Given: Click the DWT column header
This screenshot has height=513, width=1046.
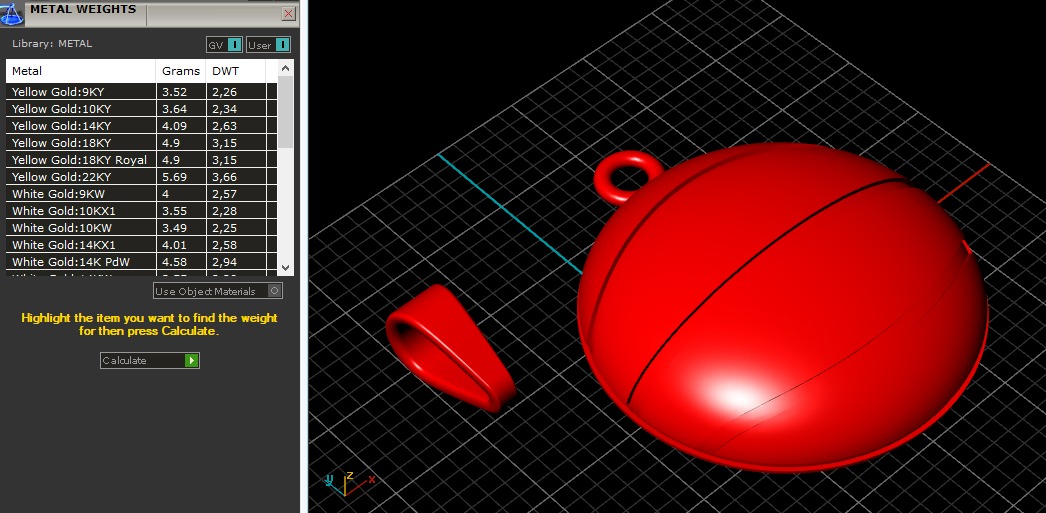Looking at the screenshot, I should (x=235, y=71).
